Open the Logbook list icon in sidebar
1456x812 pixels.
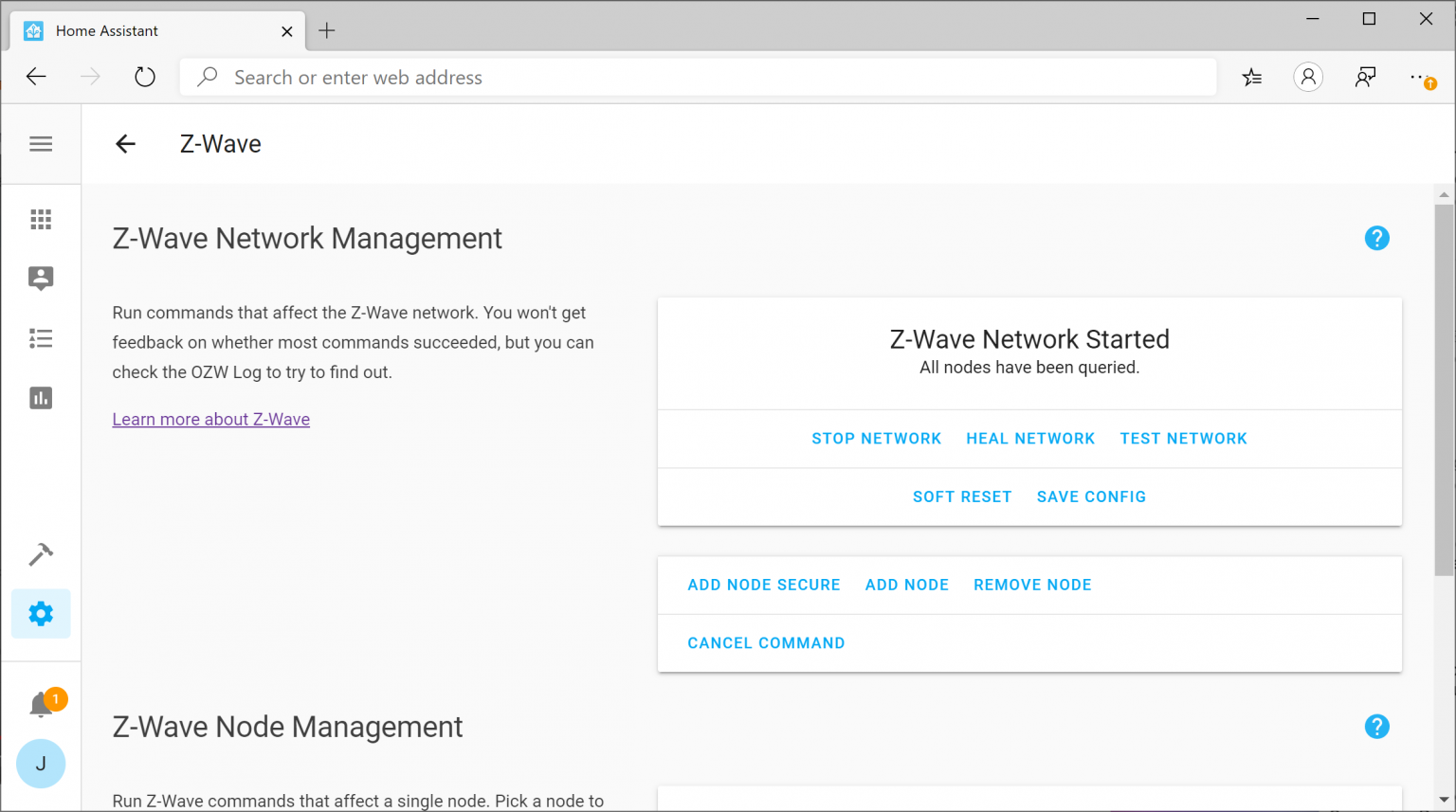click(41, 338)
